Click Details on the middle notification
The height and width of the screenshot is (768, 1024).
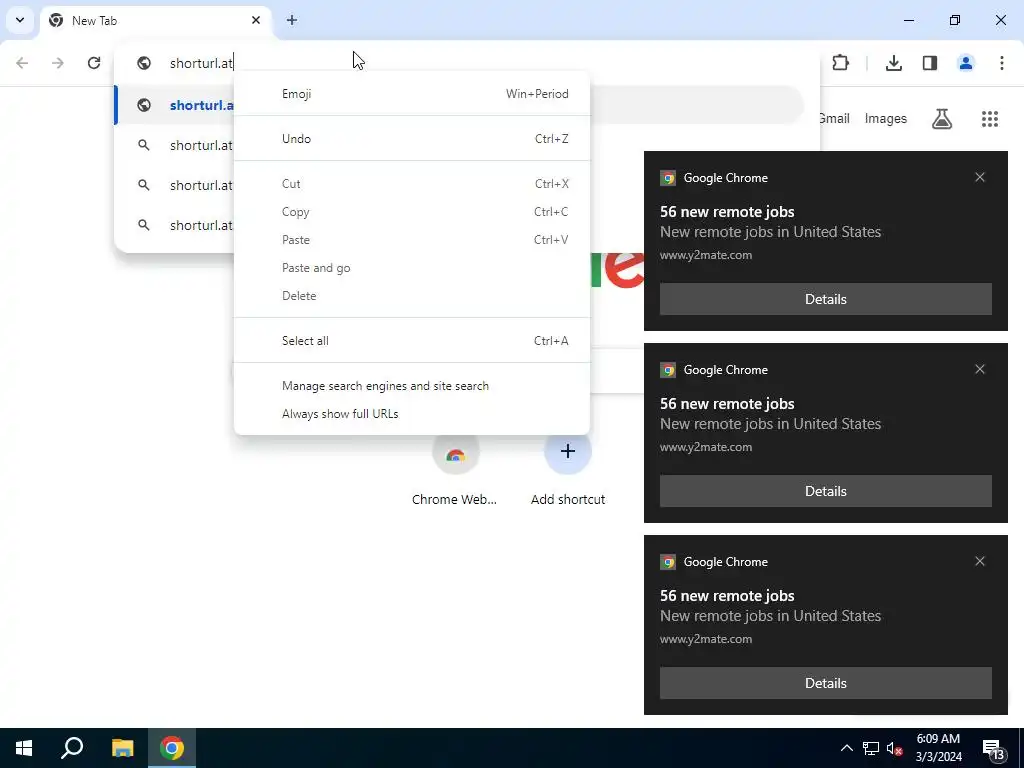pyautogui.click(x=825, y=491)
